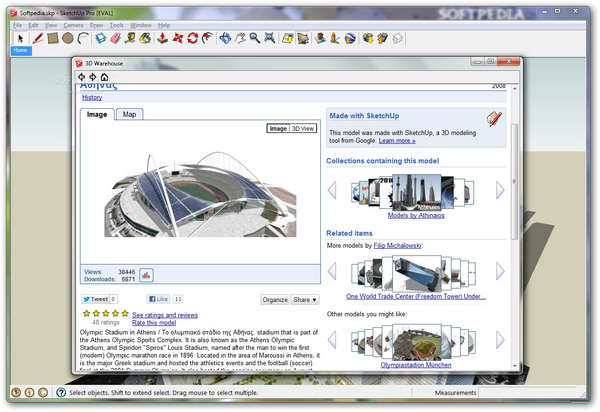Open See ratings and reviews link

[x=165, y=315]
